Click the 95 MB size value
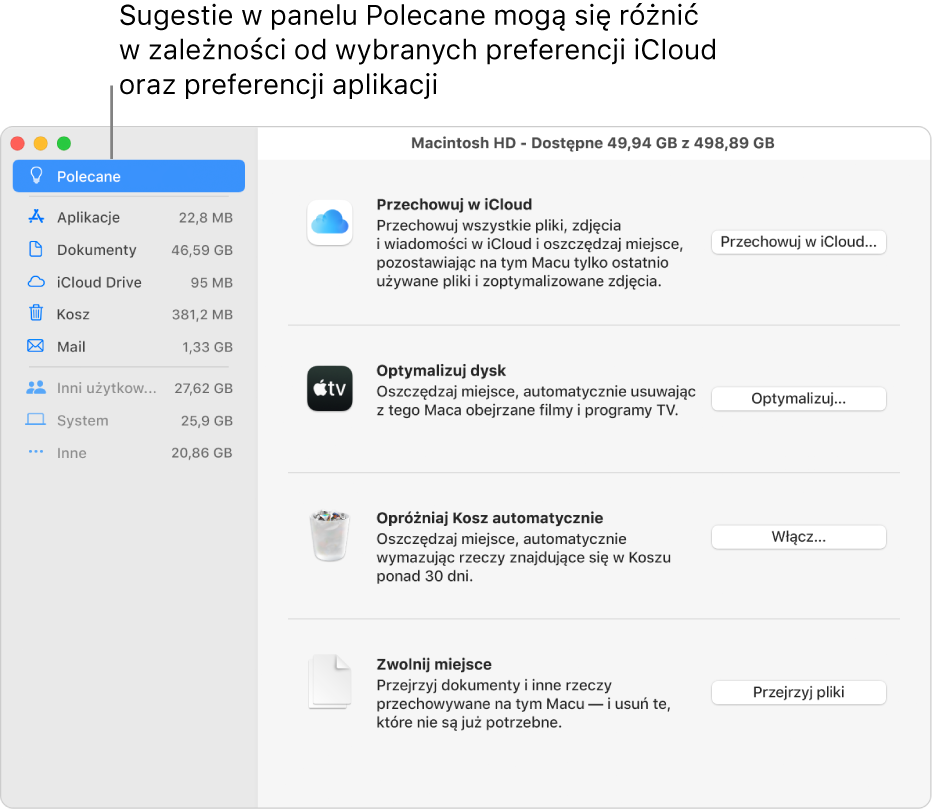This screenshot has width=934, height=809. point(211,282)
